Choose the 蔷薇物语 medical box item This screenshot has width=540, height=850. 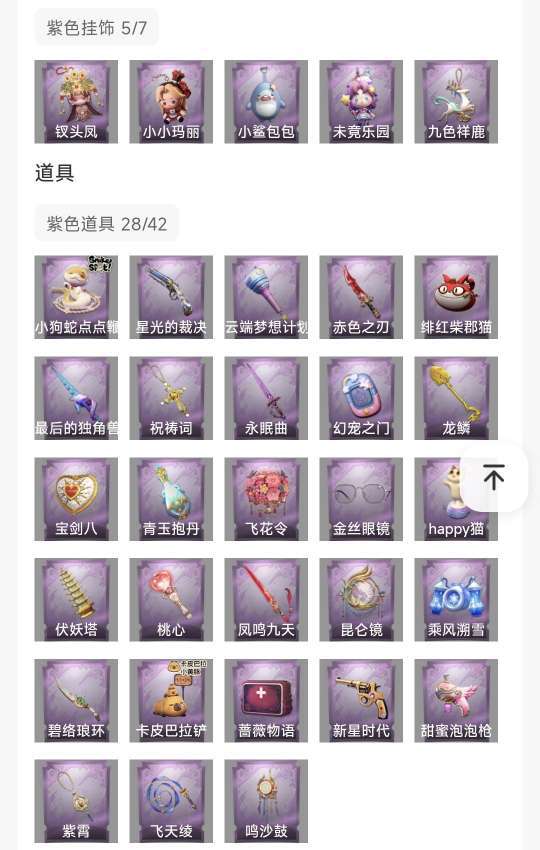[266, 701]
